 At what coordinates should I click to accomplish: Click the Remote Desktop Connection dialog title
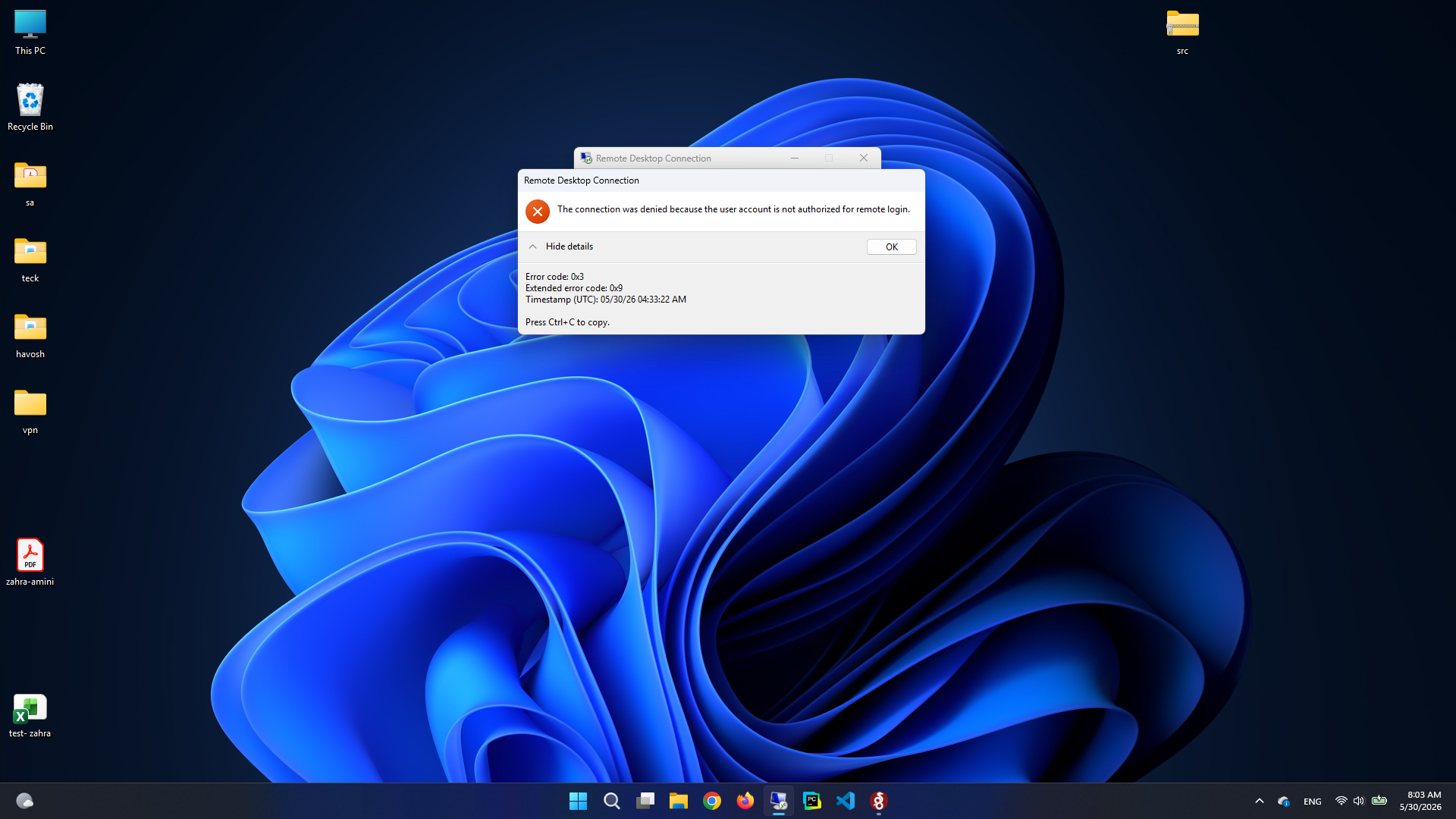pos(582,180)
